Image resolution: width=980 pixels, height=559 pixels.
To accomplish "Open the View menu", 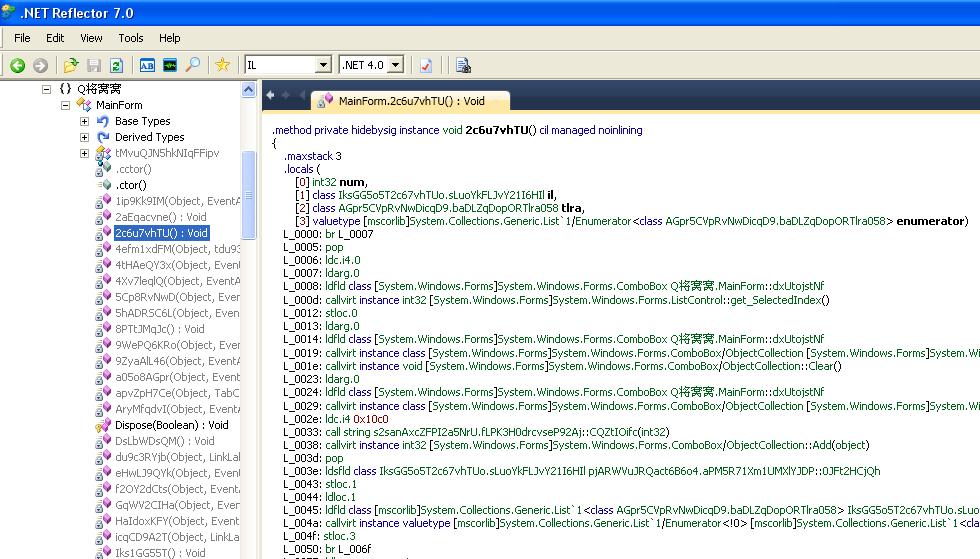I will pos(91,38).
